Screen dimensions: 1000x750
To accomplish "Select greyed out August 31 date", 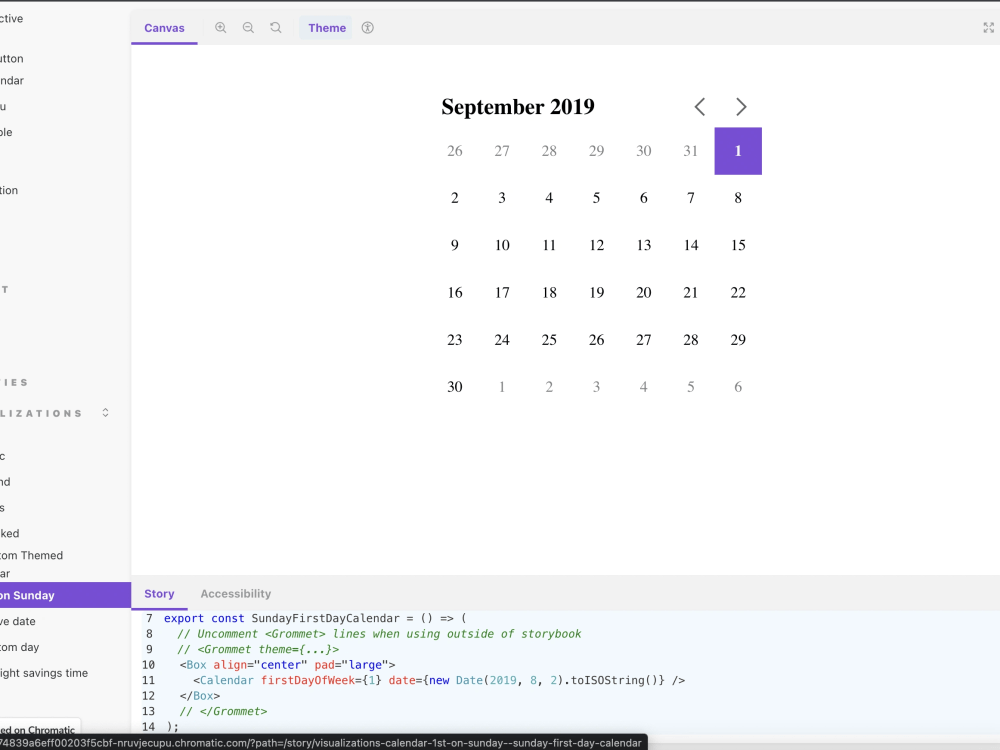I will (x=691, y=151).
